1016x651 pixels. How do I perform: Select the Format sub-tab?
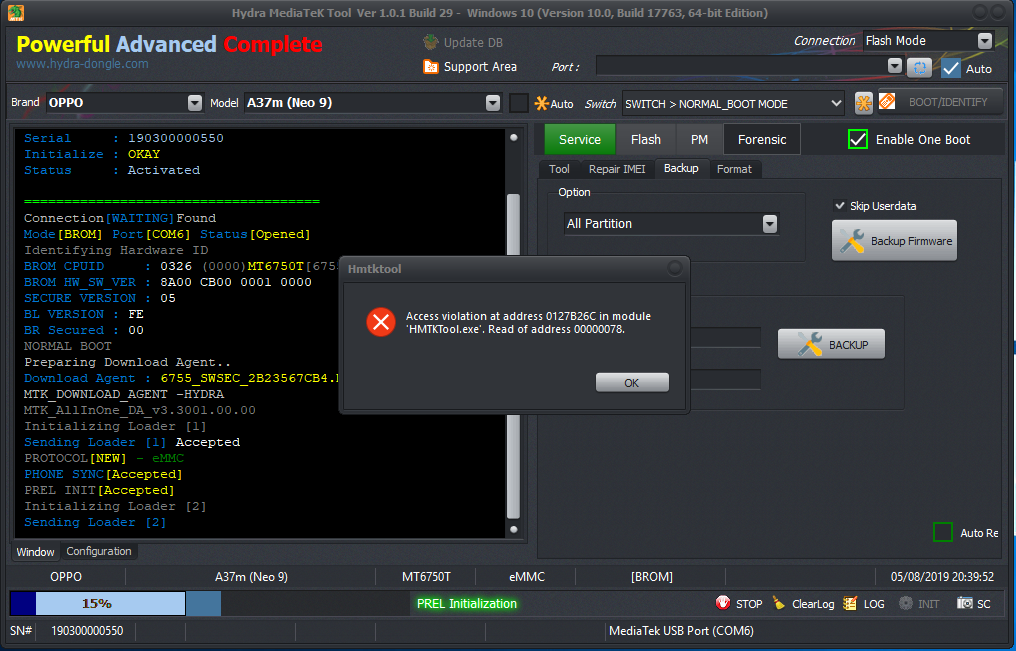click(734, 169)
